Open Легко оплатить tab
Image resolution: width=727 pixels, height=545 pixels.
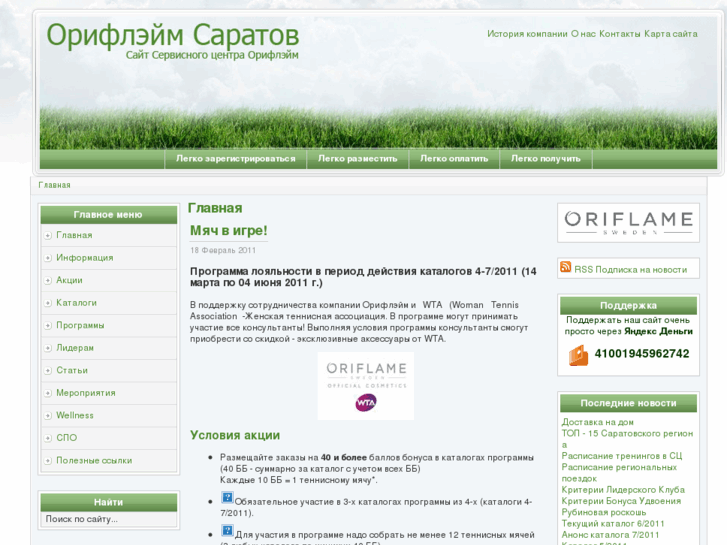point(454,159)
